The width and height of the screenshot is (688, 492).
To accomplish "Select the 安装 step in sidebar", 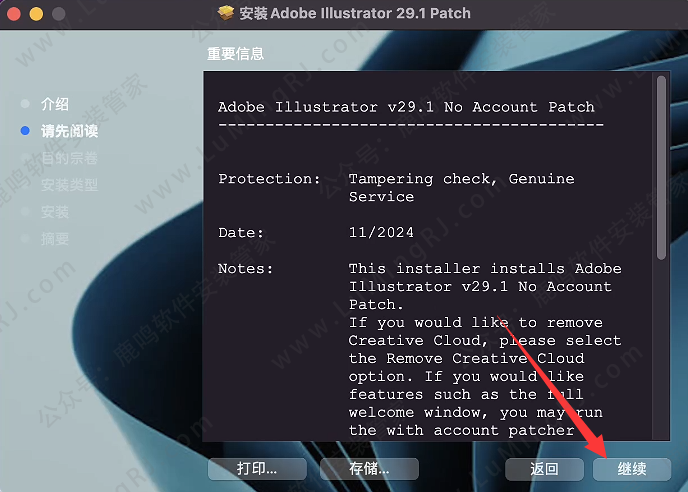I will (55, 212).
